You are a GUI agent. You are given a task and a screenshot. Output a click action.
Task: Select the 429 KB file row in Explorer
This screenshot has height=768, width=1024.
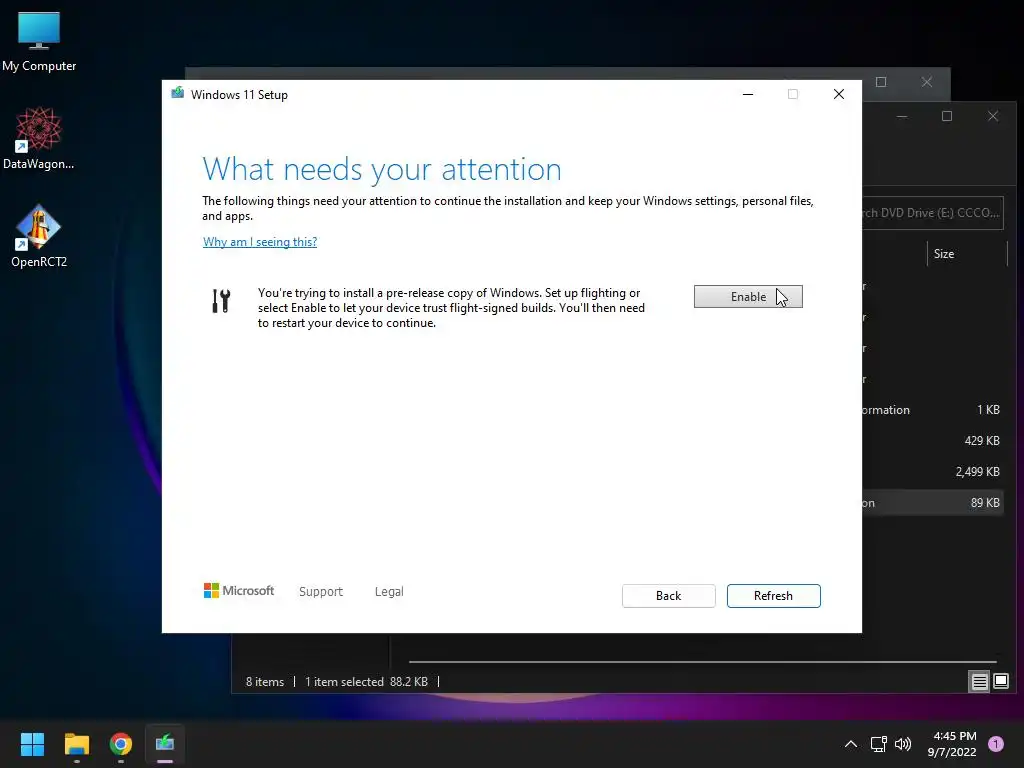pyautogui.click(x=933, y=441)
